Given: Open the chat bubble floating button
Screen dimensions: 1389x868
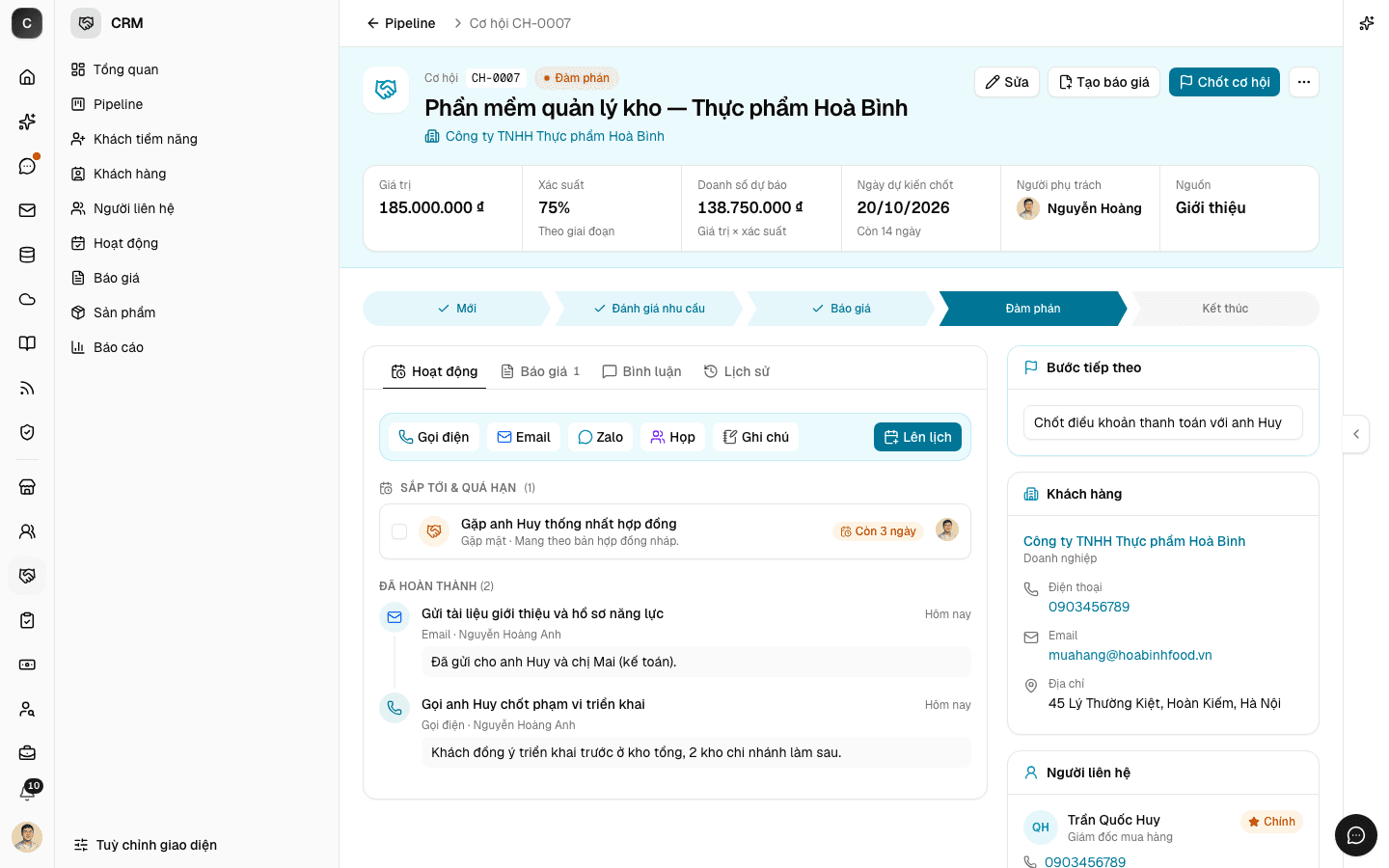Looking at the screenshot, I should click(x=1356, y=835).
